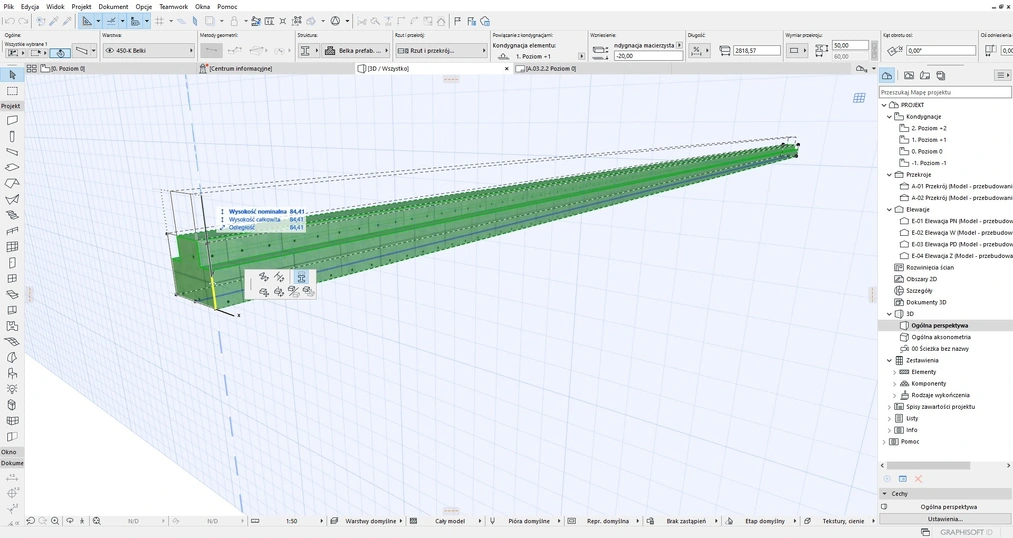This screenshot has height=538, width=1013.
Task: Open the Dokument menu
Action: click(x=113, y=6)
